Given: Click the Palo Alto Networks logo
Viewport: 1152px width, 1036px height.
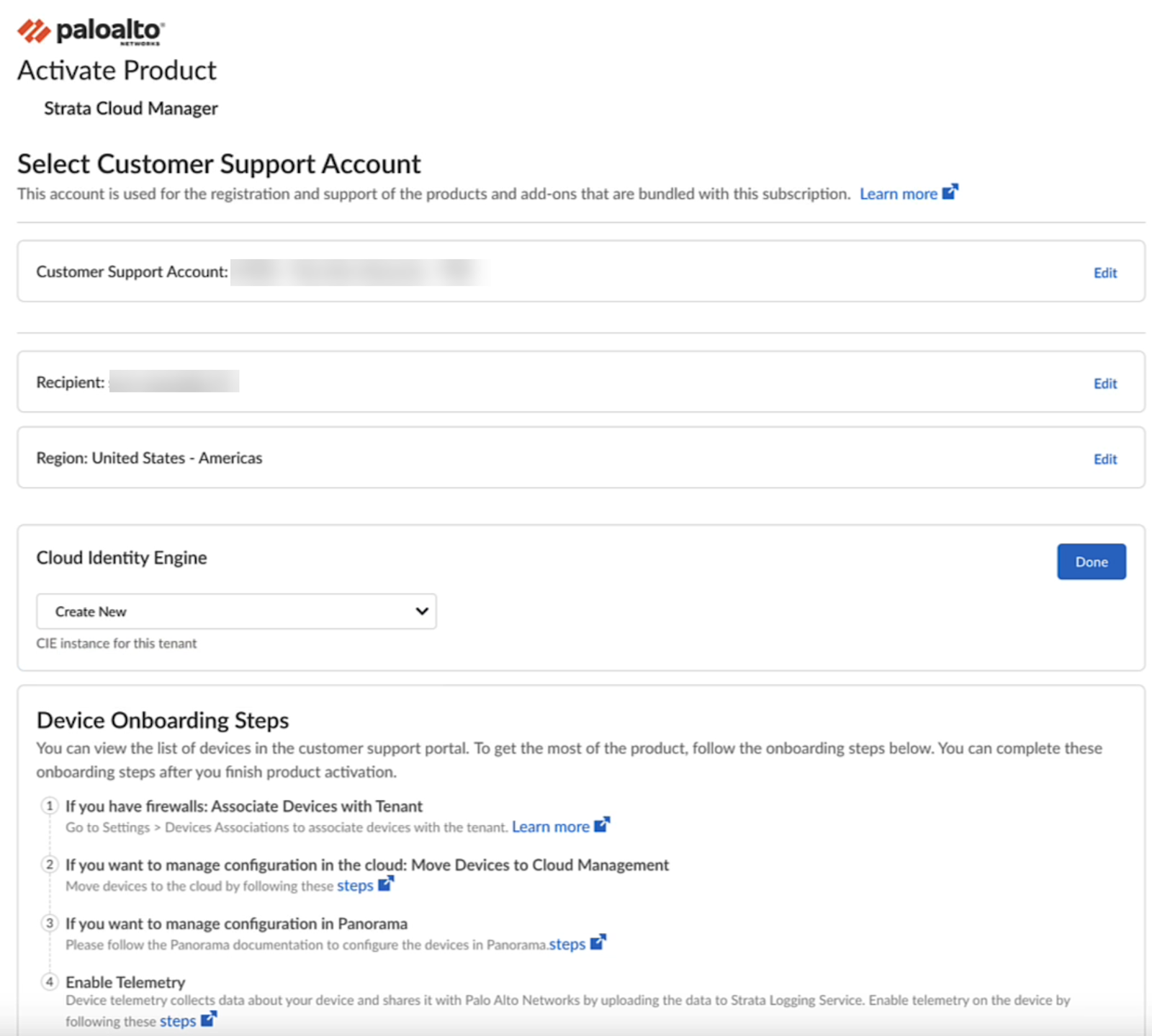Looking at the screenshot, I should click(x=91, y=31).
